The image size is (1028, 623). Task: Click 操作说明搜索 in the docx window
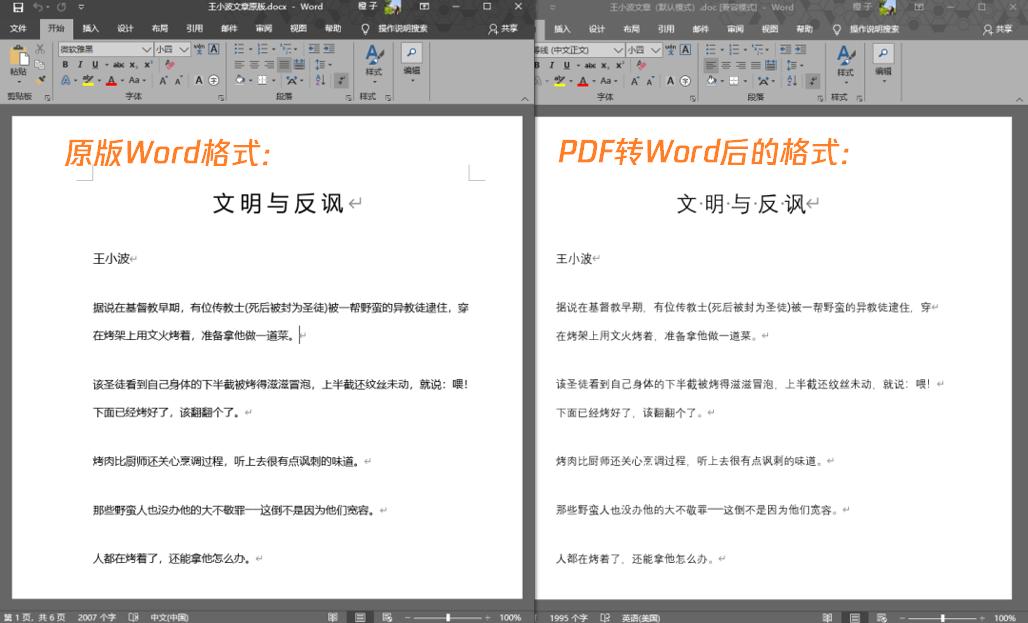point(400,29)
